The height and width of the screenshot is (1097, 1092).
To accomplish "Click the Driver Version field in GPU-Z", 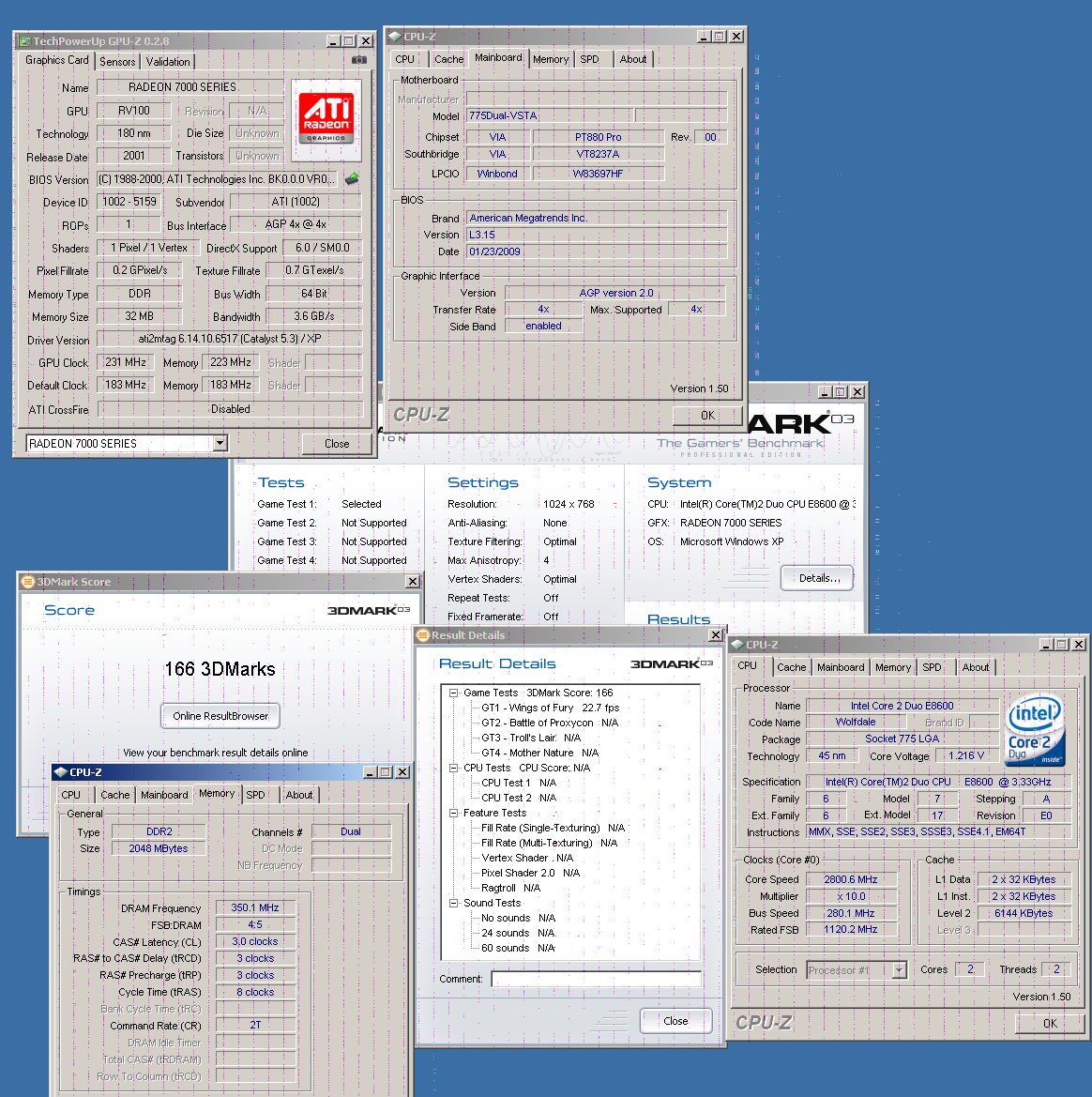I will [230, 339].
